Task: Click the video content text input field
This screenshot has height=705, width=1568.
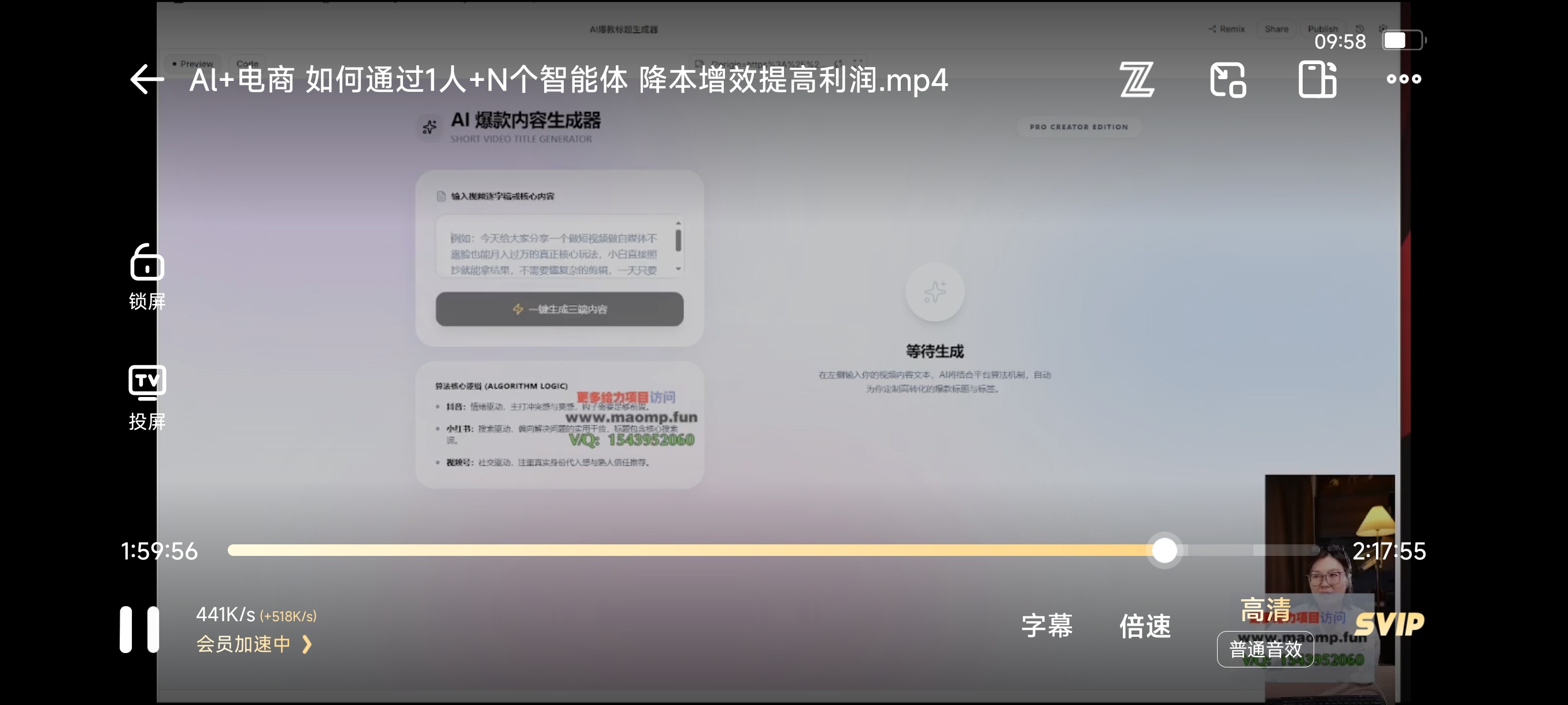Action: click(x=560, y=246)
